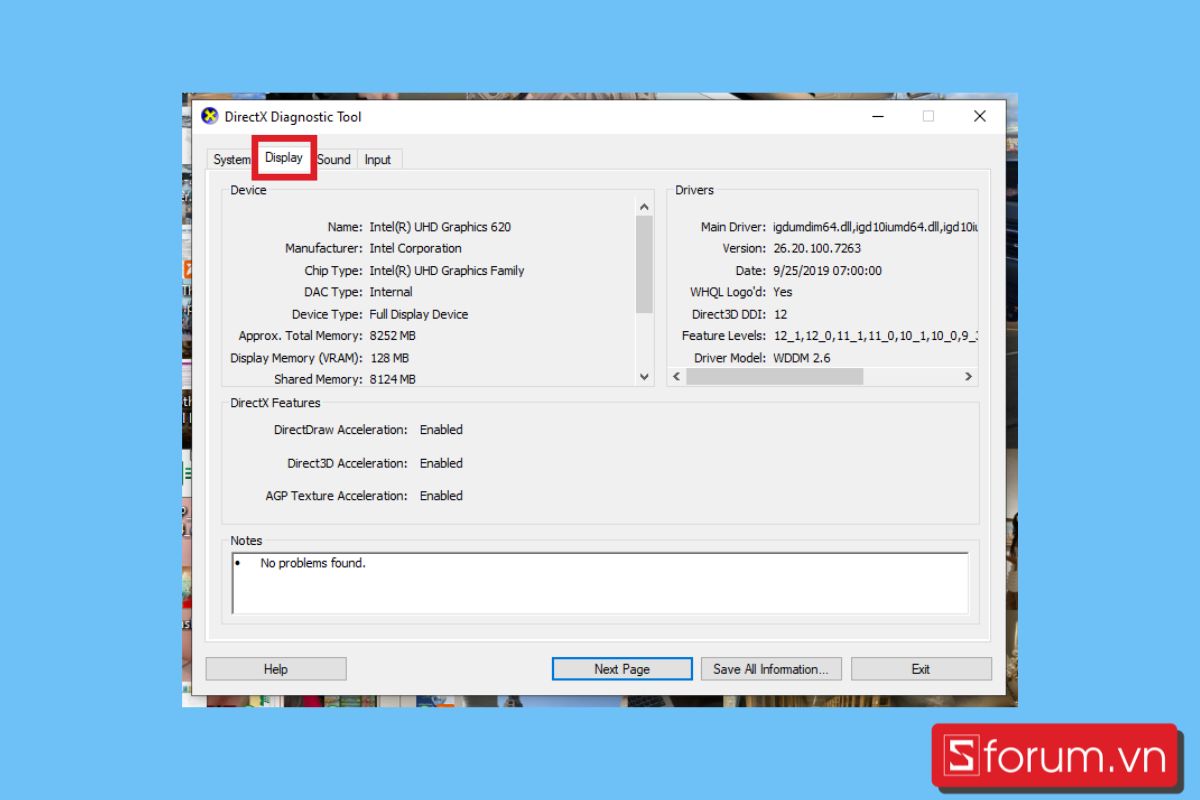Click Drivers scroll right arrow
This screenshot has width=1200, height=800.
[x=968, y=377]
